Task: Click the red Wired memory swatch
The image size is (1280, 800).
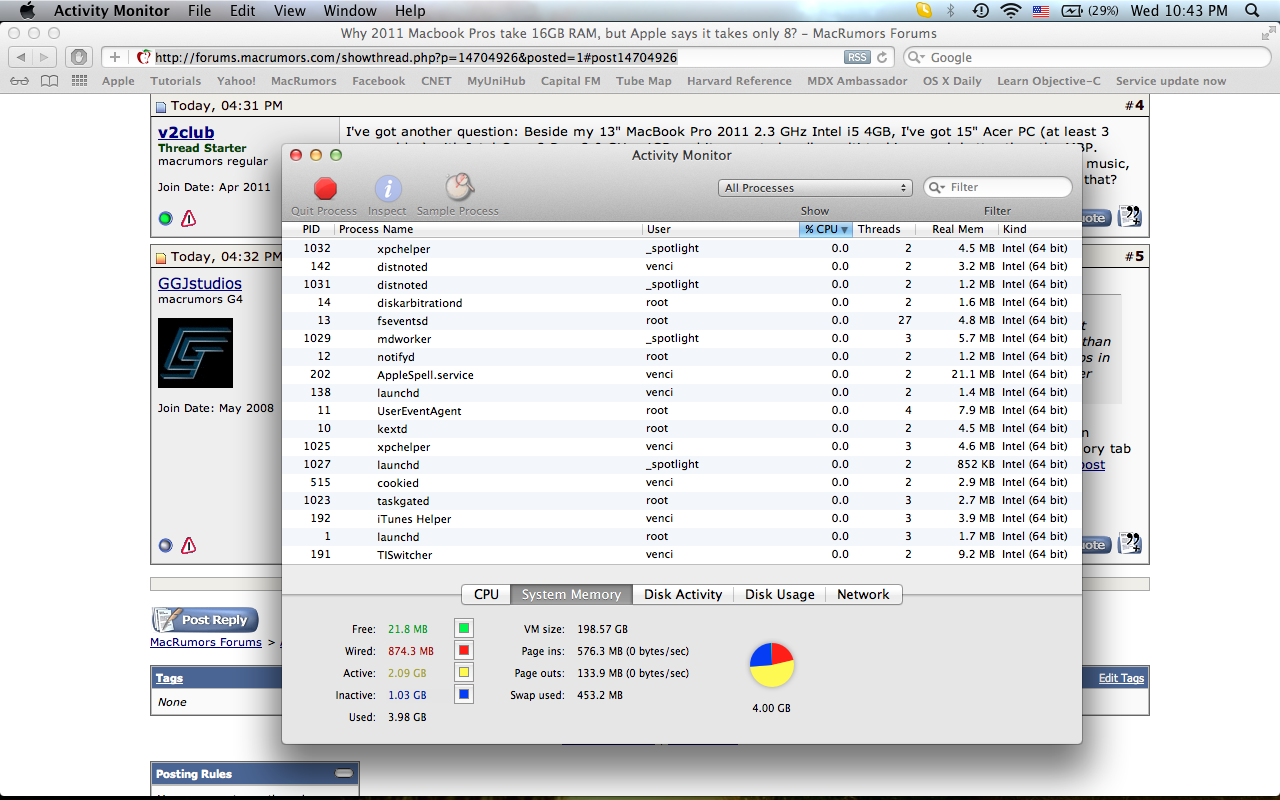Action: pyautogui.click(x=464, y=650)
